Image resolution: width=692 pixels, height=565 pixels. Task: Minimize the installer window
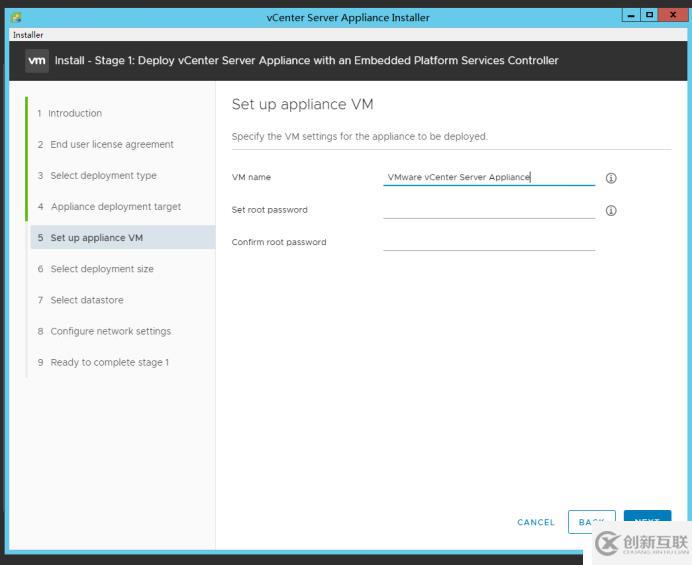(631, 16)
